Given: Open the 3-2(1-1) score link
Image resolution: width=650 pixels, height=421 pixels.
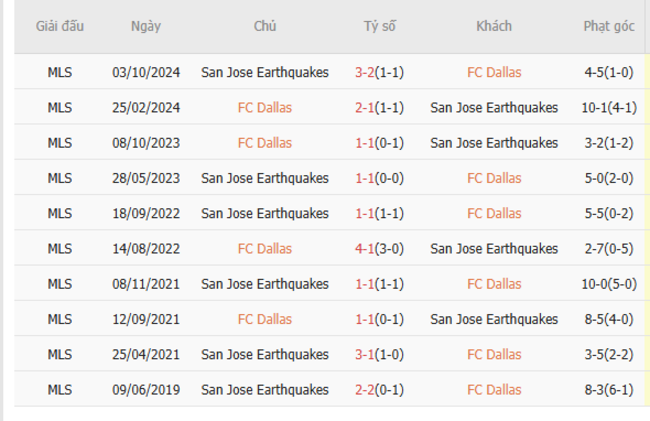Looking at the screenshot, I should [378, 72].
